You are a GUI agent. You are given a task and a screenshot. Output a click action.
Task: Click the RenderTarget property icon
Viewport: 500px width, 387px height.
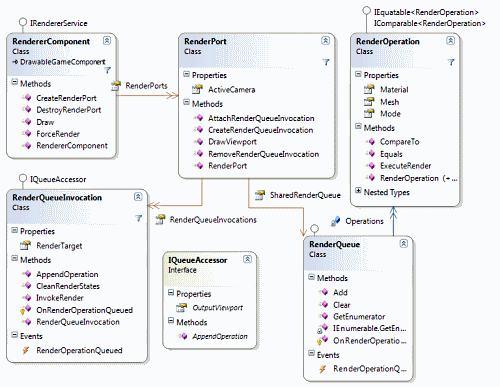pos(25,246)
